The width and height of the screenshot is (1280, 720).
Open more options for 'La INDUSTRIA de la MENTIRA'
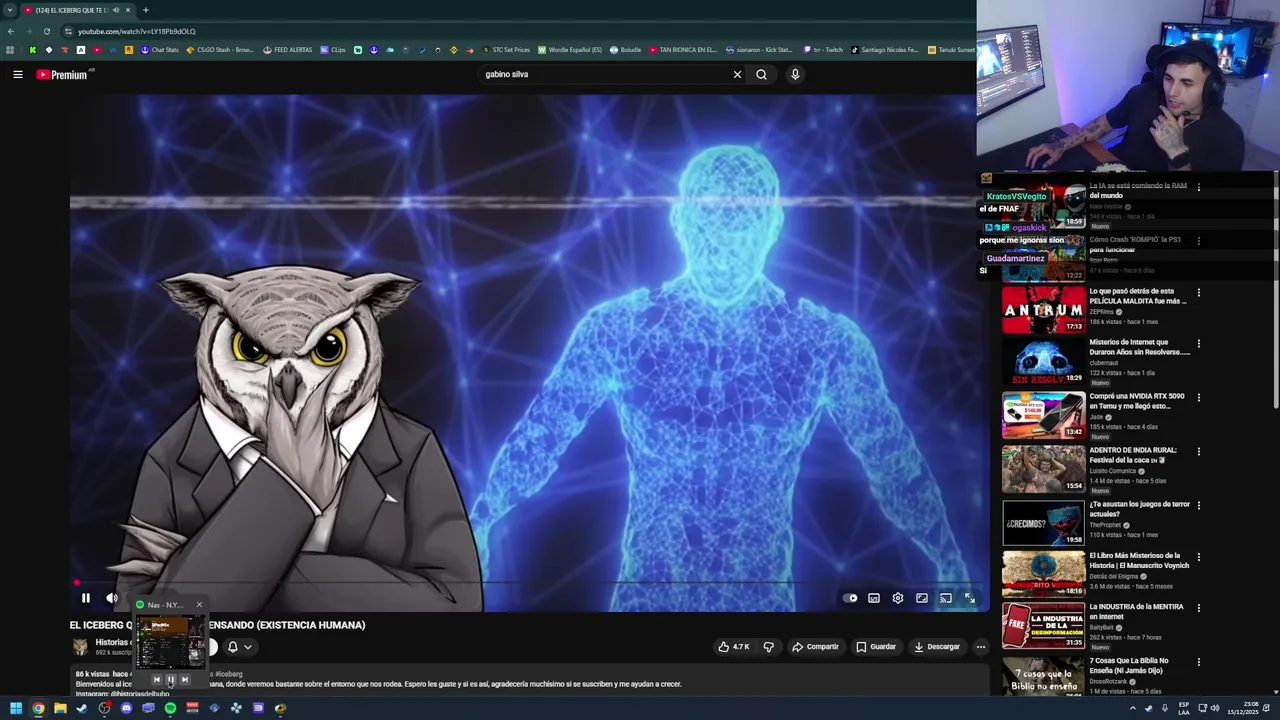pos(1199,608)
